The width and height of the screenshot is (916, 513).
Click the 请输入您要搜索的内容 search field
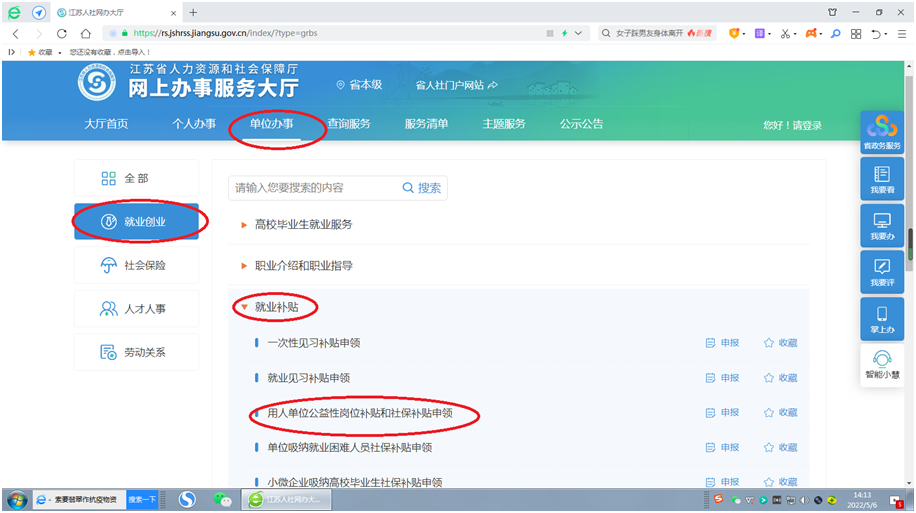coord(312,188)
